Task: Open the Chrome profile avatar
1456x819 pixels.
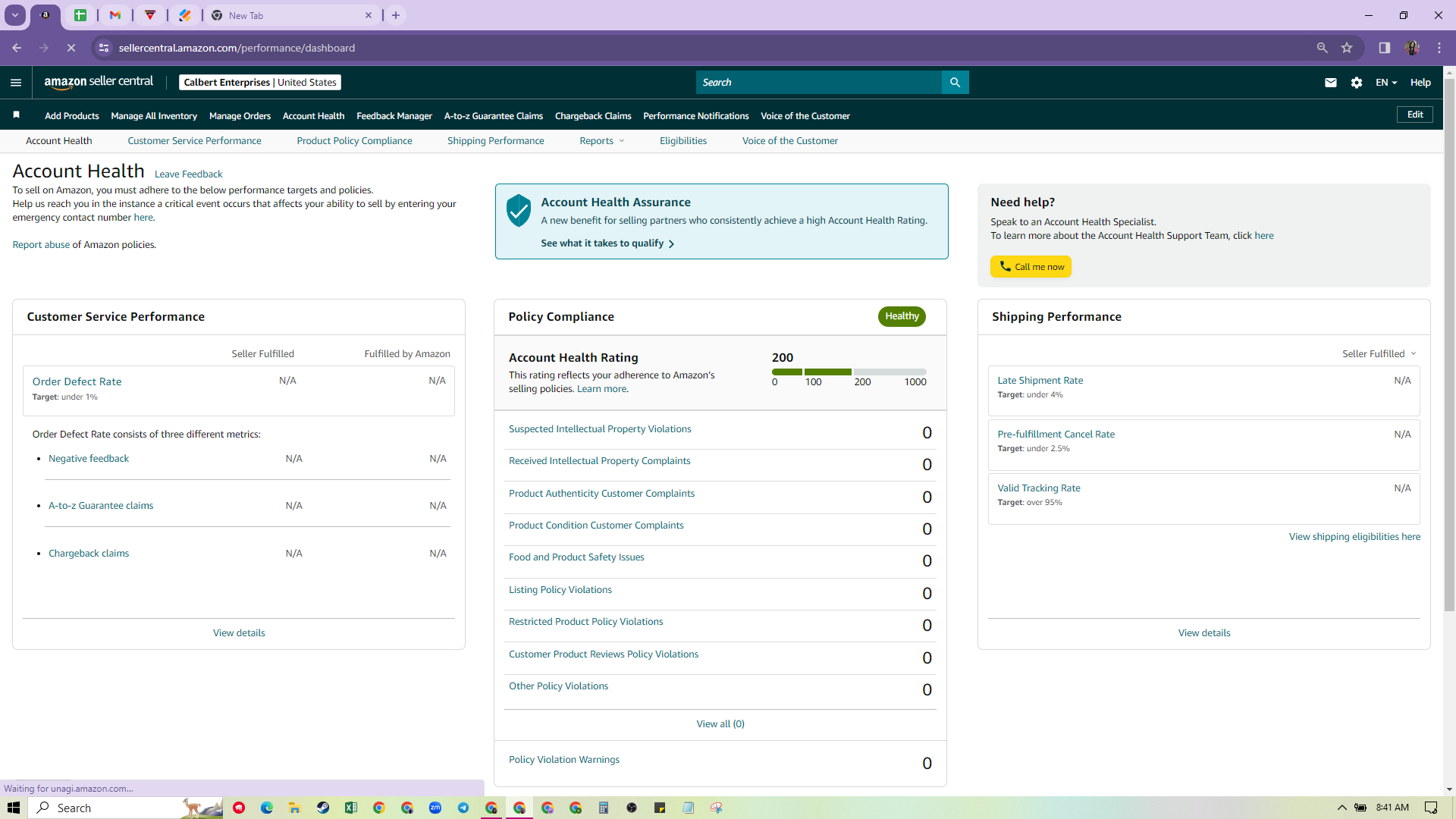Action: tap(1412, 48)
